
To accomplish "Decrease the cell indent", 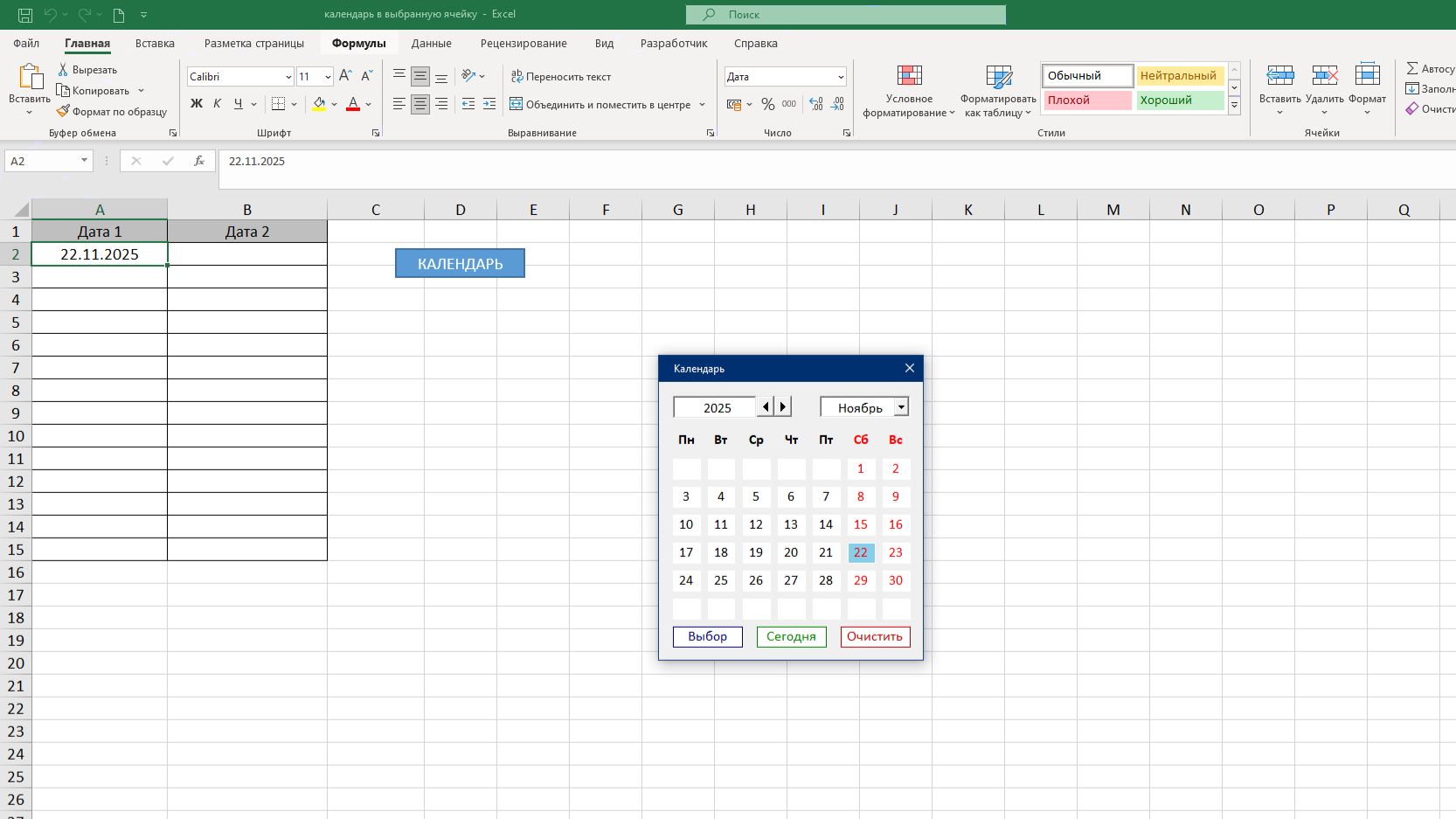I will 468,104.
